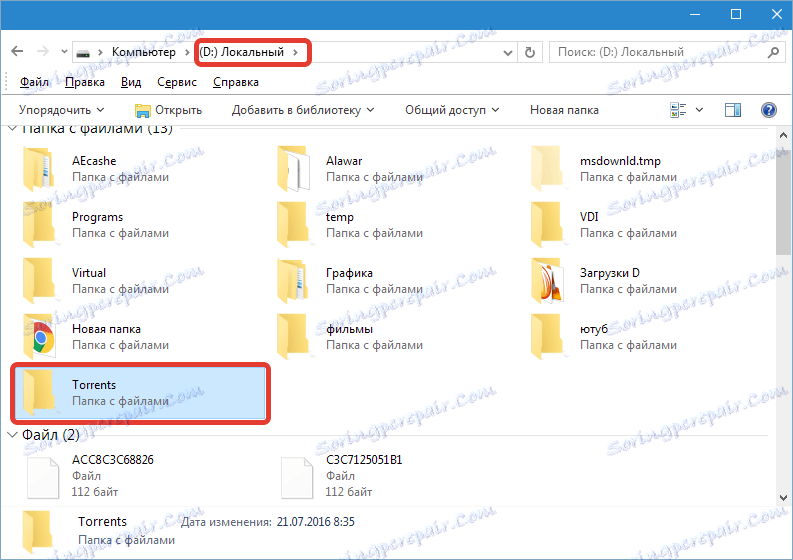Open the view options dropdown arrow
Screen dimensions: 793x560
(x=699, y=110)
